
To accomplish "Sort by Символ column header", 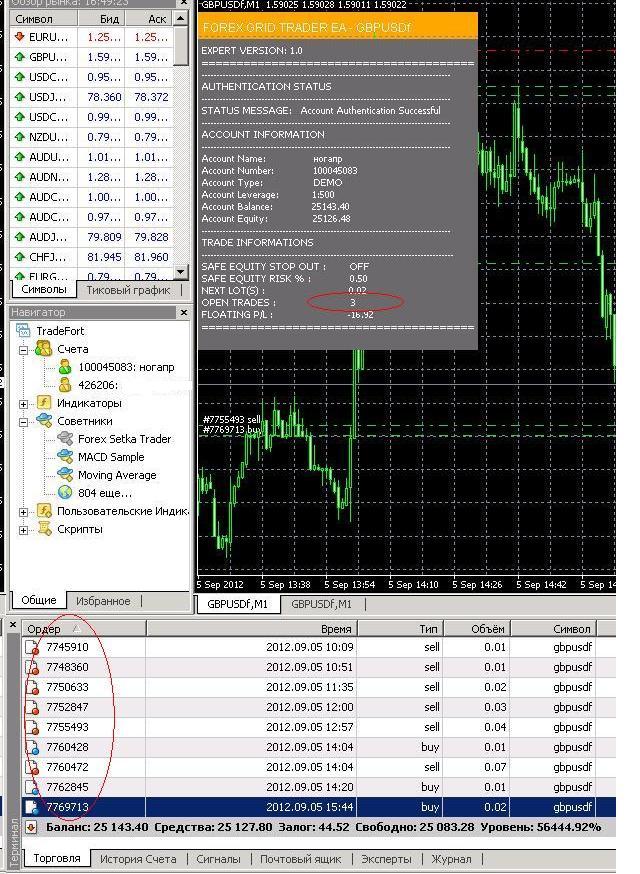I will point(554,629).
